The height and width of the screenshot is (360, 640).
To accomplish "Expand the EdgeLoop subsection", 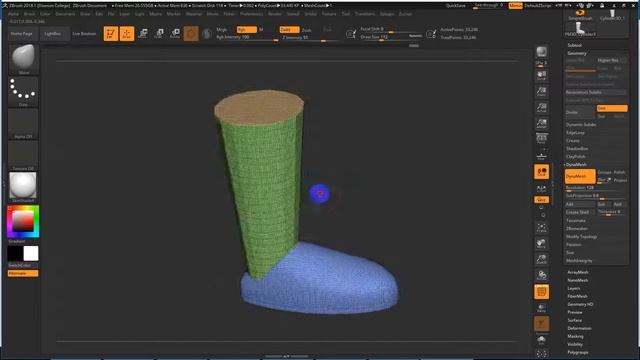I will point(576,133).
